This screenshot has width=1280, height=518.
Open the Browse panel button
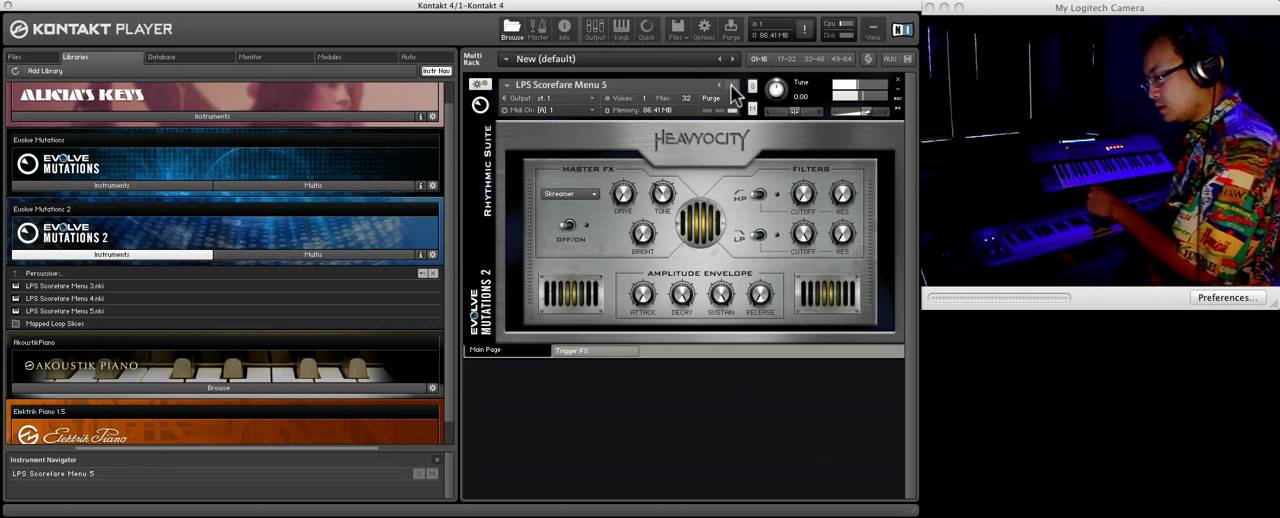point(512,29)
